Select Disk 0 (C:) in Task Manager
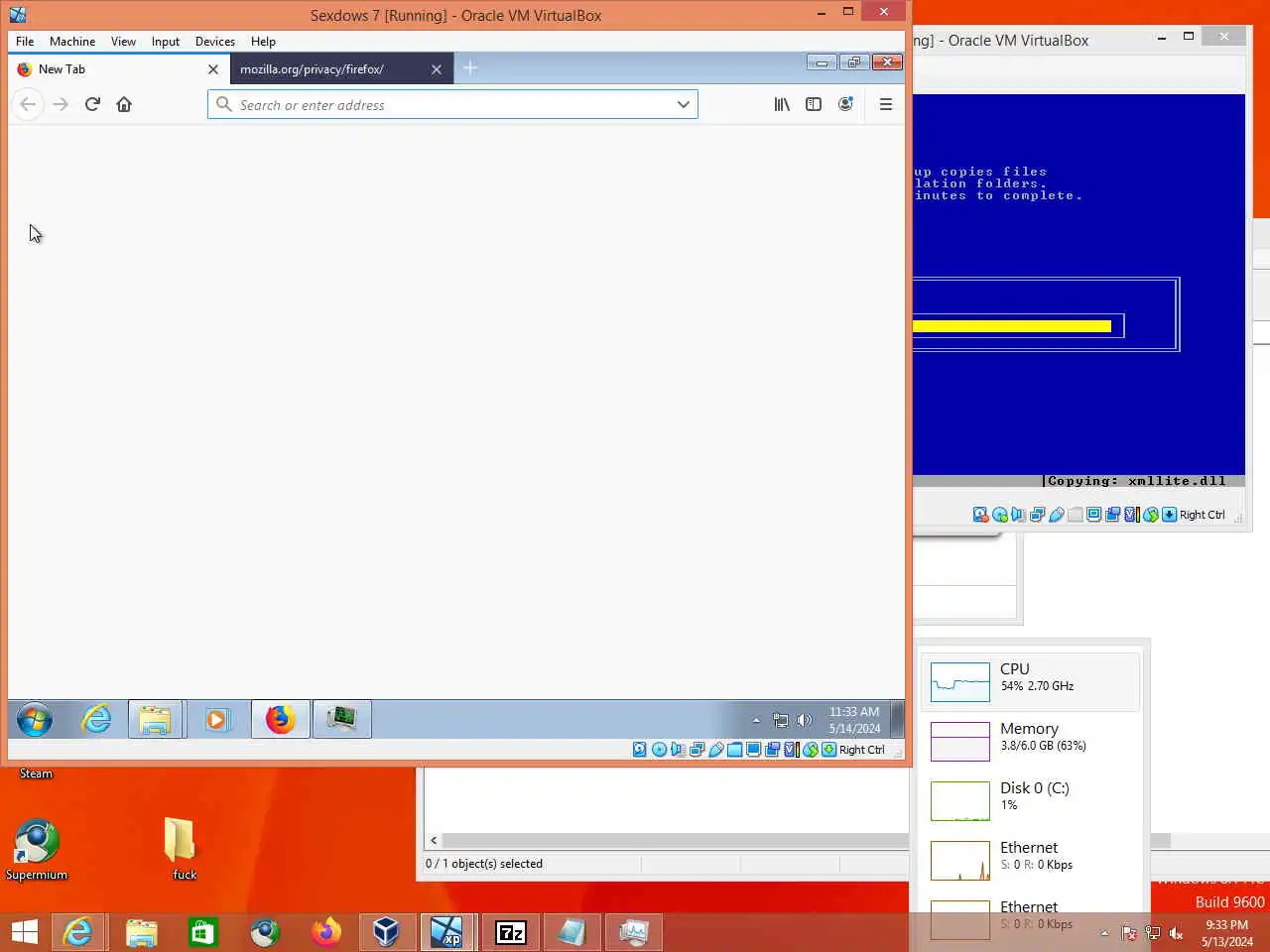 (x=1030, y=800)
